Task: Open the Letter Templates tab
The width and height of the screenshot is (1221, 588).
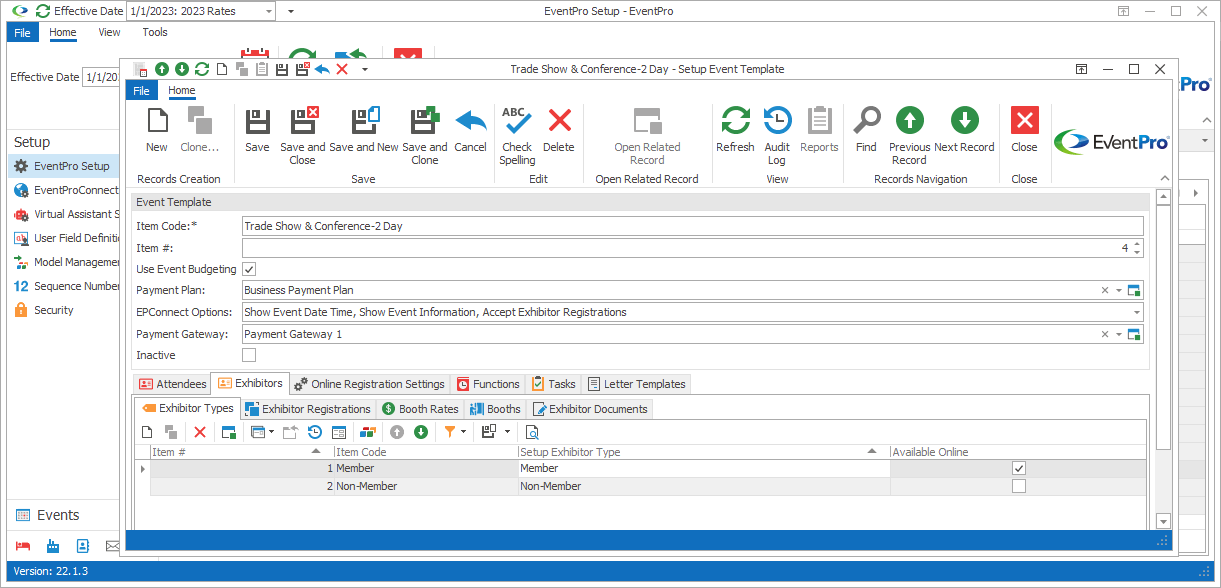Action: [636, 384]
